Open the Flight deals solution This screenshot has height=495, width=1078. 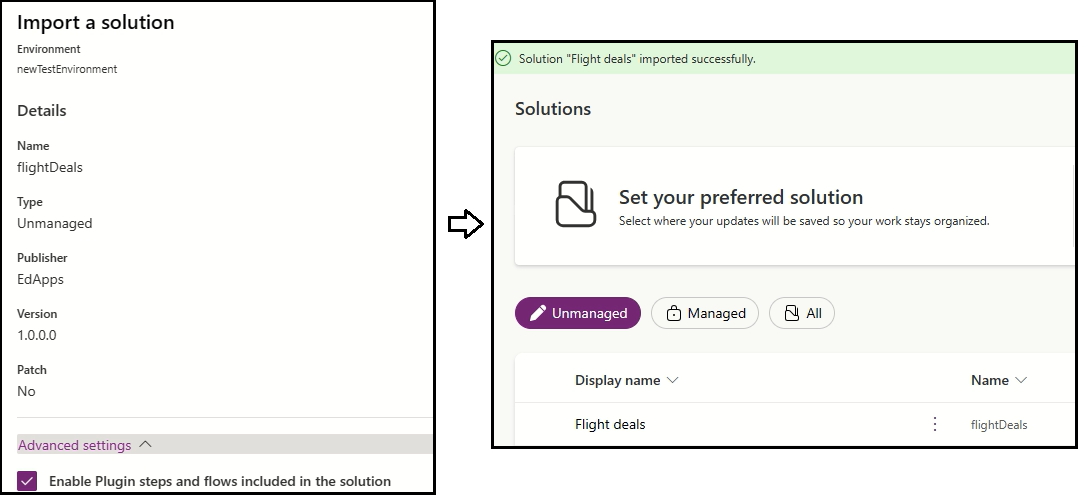(x=610, y=424)
